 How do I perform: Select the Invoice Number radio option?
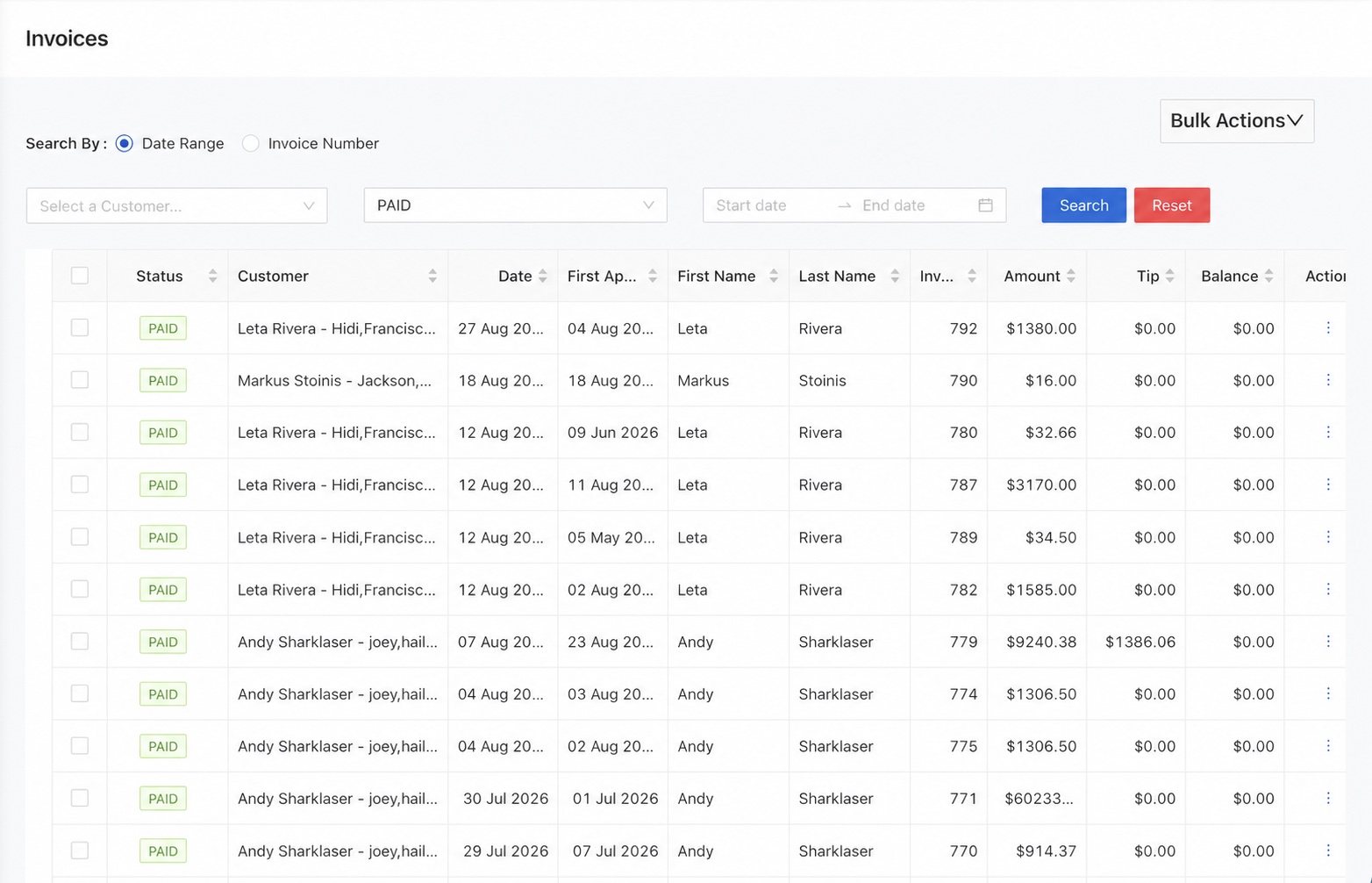point(251,143)
